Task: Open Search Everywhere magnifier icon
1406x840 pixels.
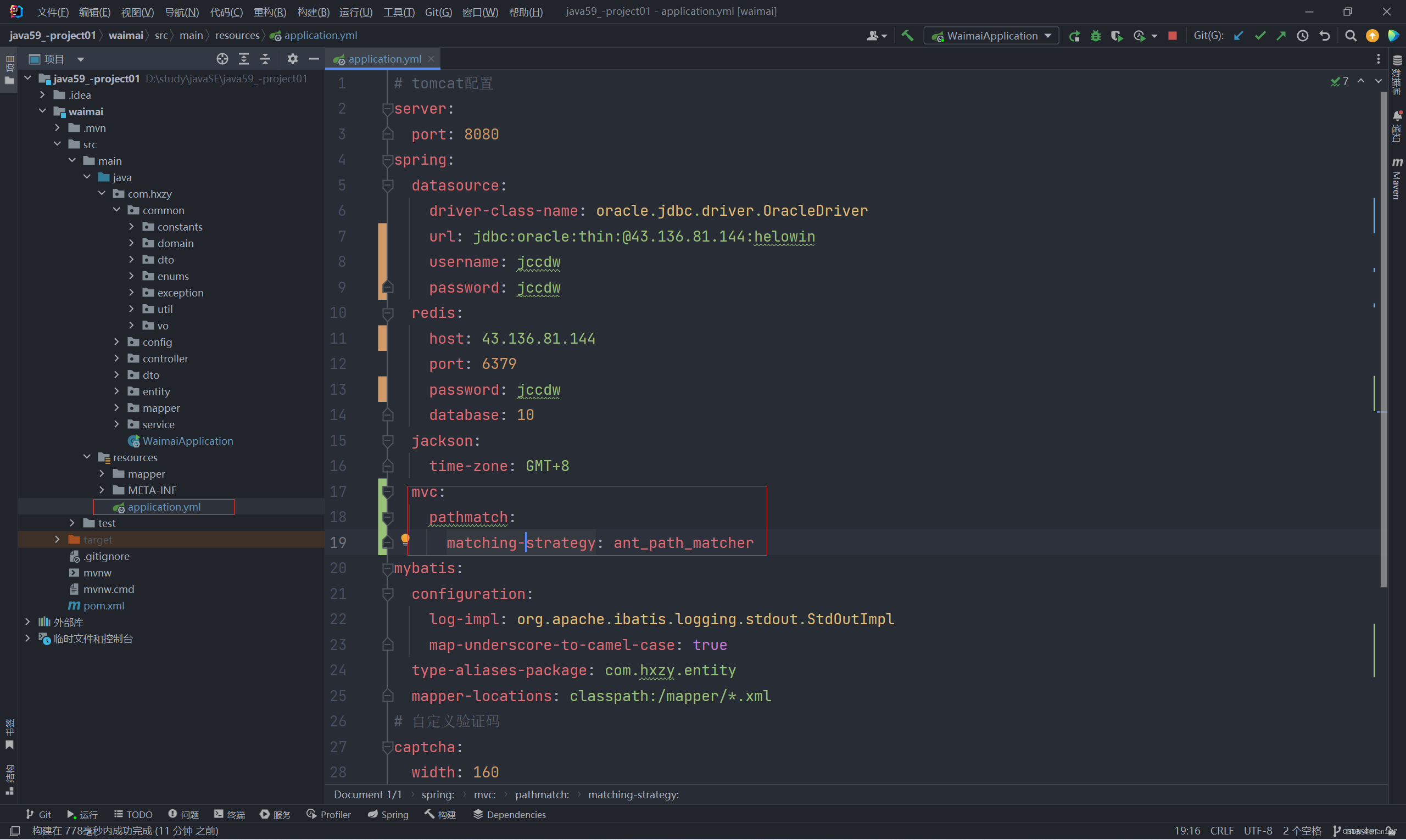Action: pos(1351,36)
